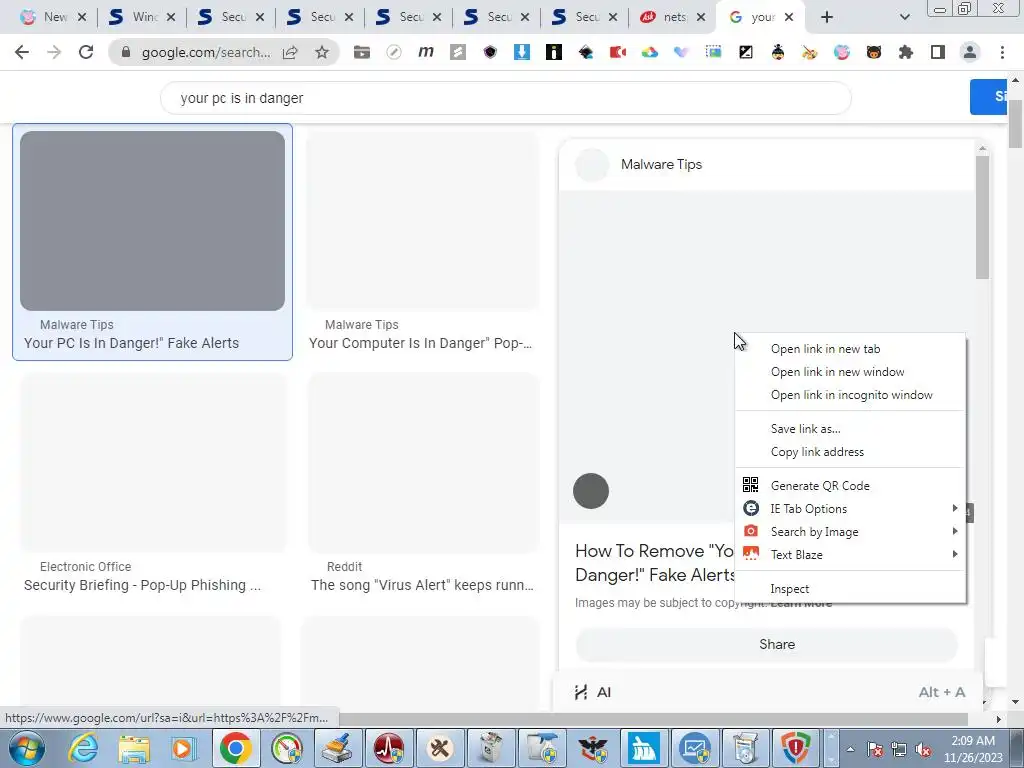Image resolution: width=1024 pixels, height=768 pixels.
Task: Open the Extensions puzzle piece menu
Action: 906,52
